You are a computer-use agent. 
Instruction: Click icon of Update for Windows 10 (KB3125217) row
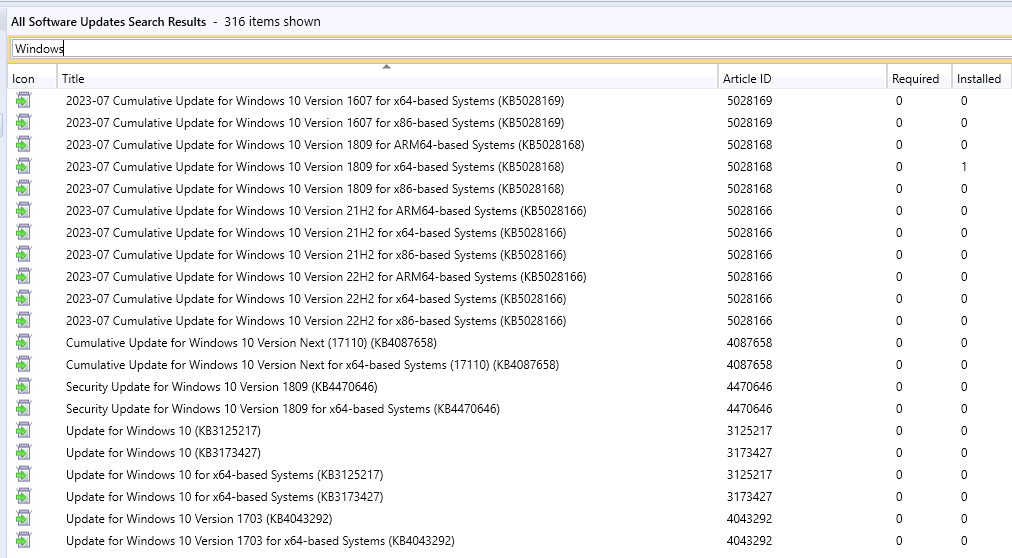(x=23, y=430)
